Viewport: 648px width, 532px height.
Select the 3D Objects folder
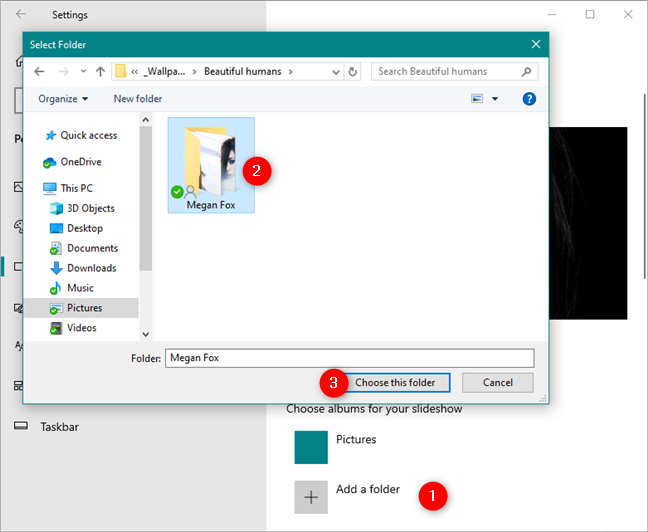[90, 208]
